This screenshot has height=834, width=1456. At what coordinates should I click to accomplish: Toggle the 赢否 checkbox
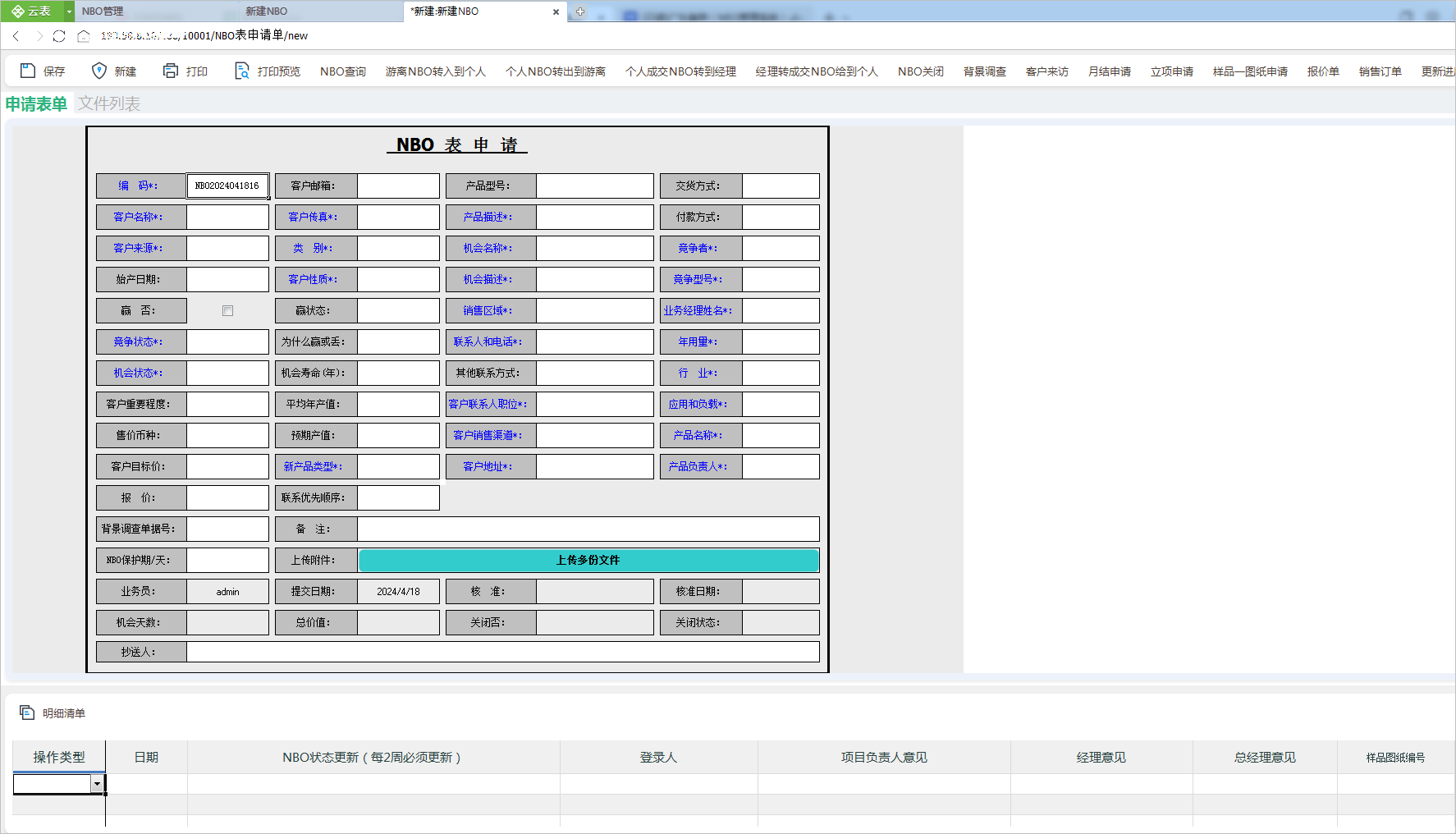pos(227,310)
